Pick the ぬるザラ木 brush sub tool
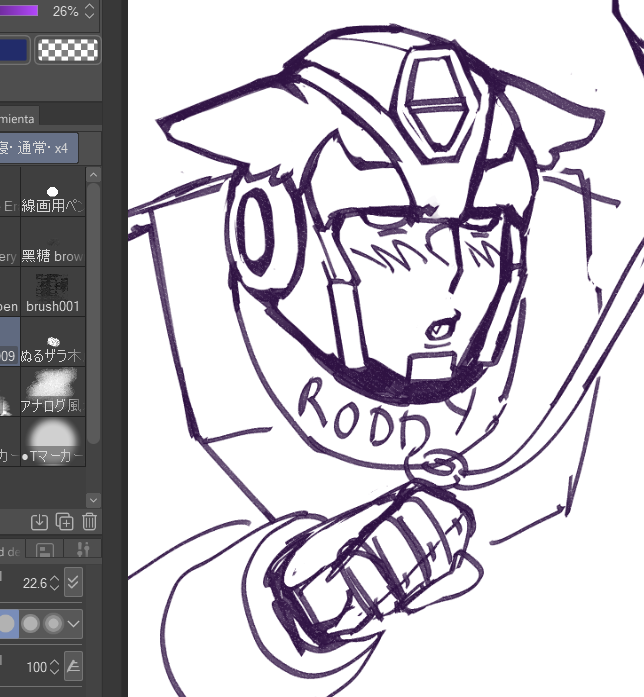This screenshot has height=697, width=644. point(52,342)
